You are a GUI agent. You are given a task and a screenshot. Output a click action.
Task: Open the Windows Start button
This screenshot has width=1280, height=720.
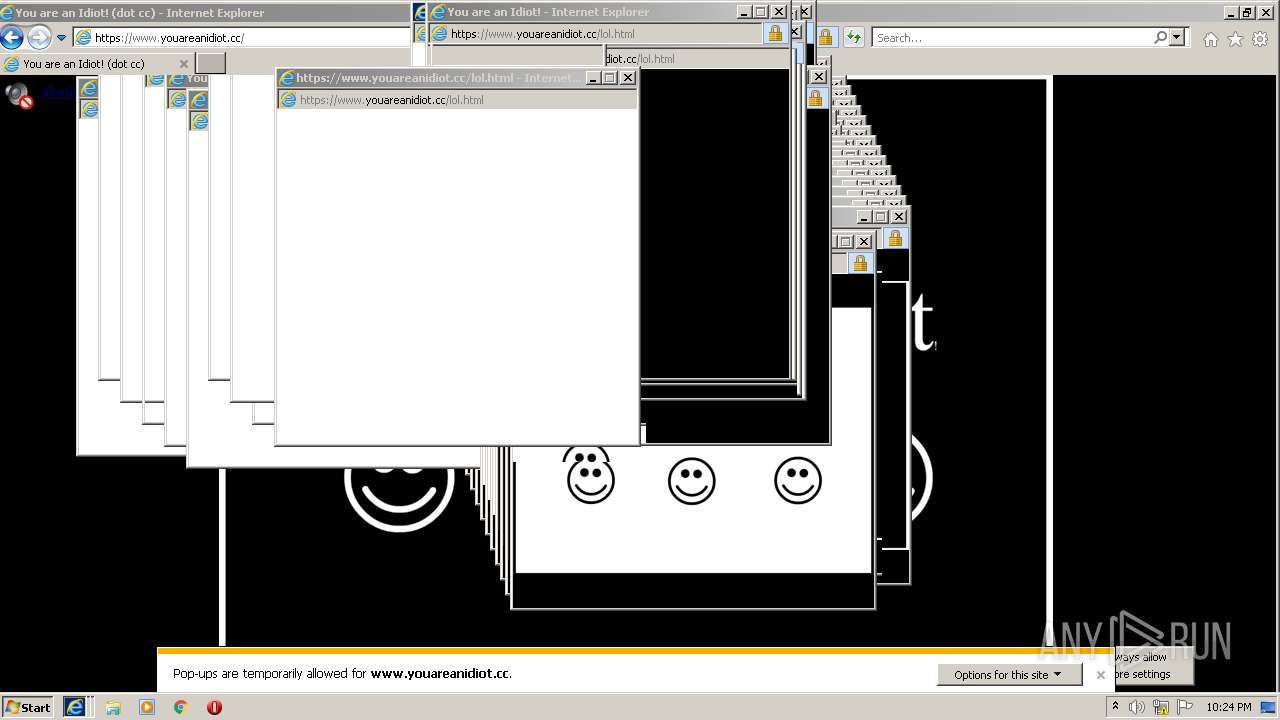(x=28, y=707)
